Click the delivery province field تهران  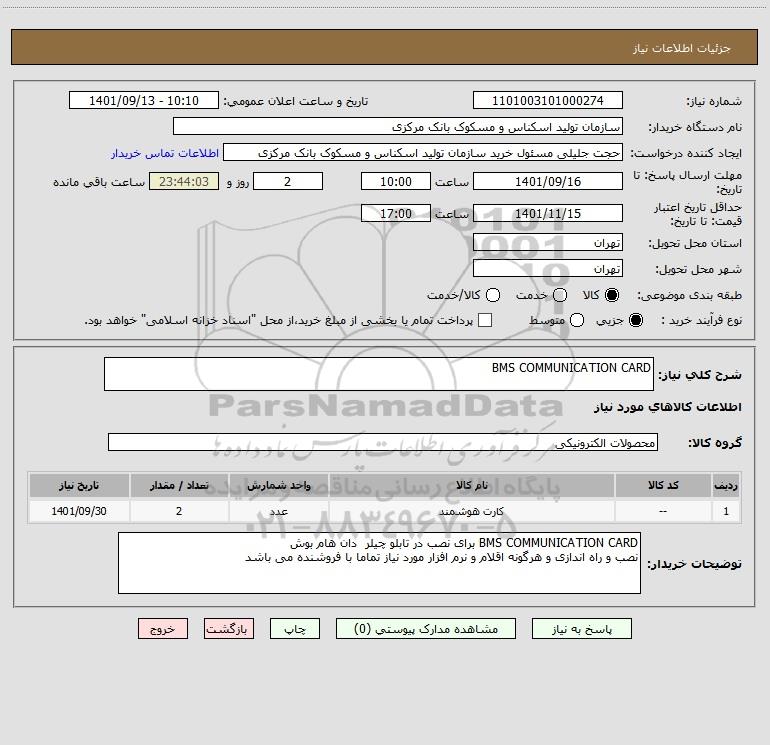548,242
